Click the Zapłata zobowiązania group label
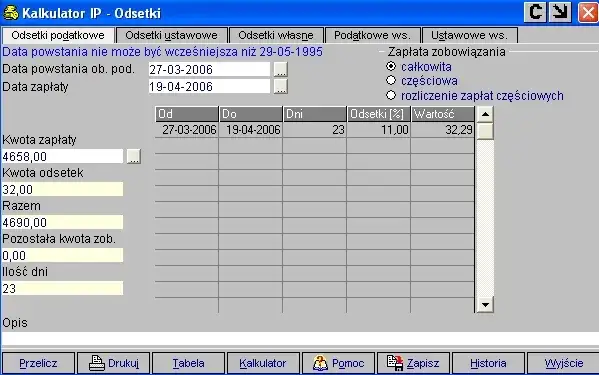 click(447, 52)
